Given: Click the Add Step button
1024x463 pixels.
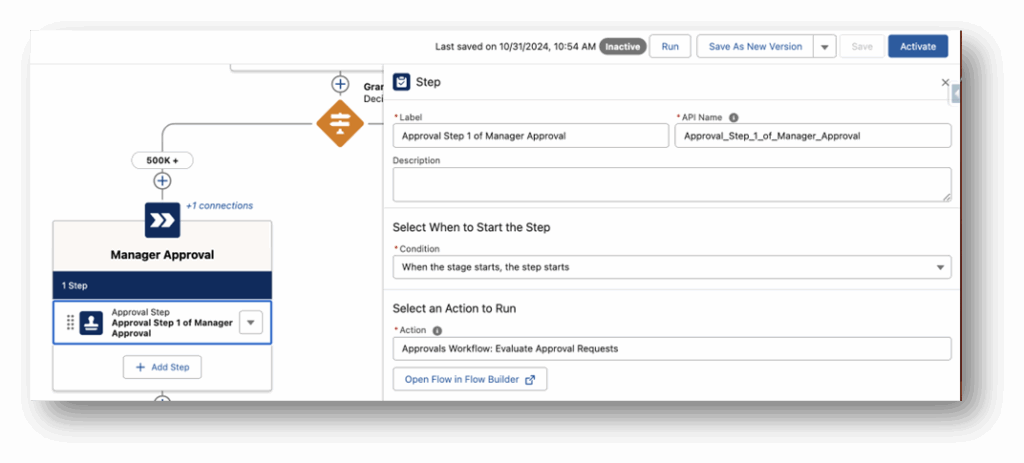Looking at the screenshot, I should (162, 367).
